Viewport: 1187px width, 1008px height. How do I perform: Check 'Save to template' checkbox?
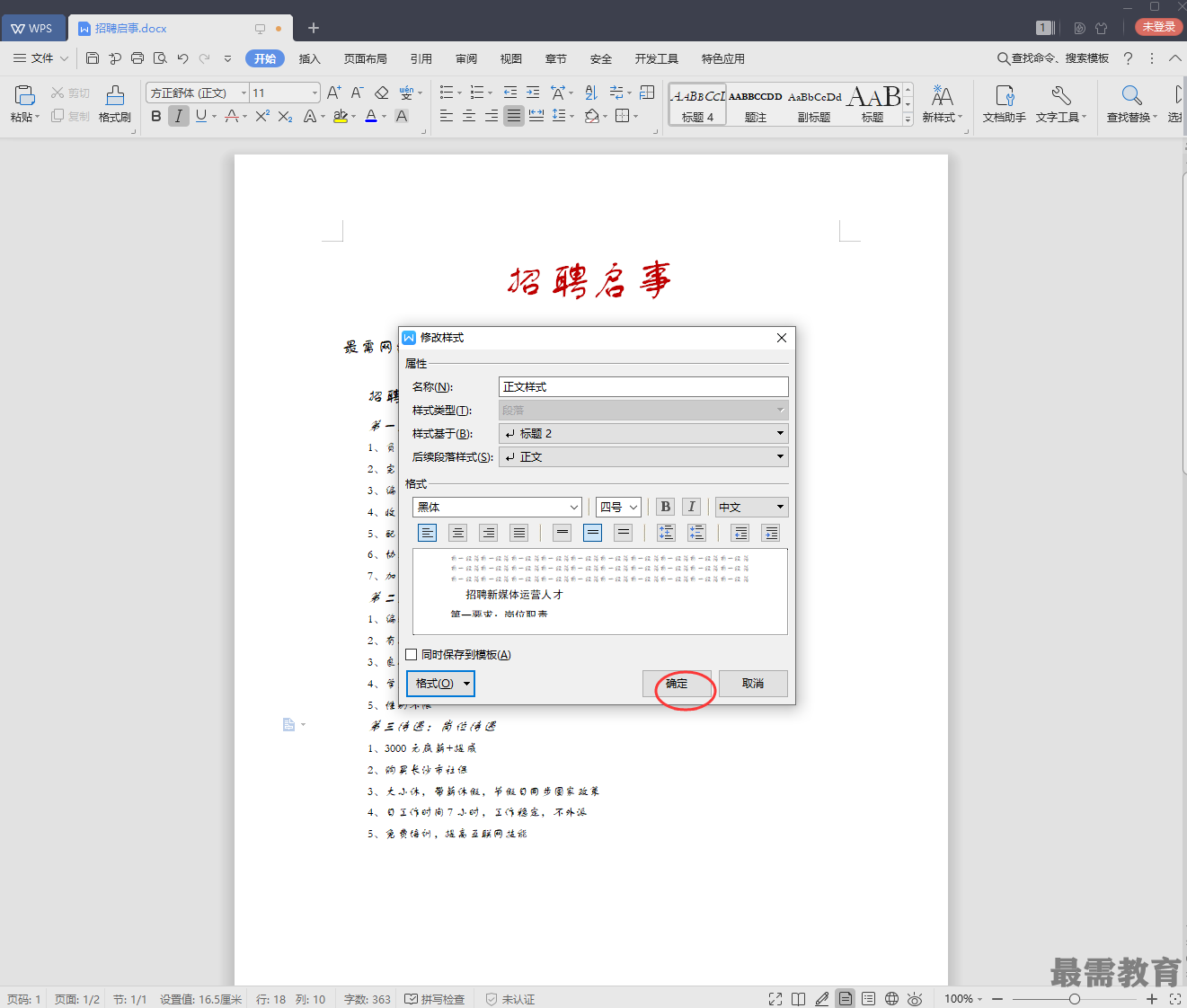(x=412, y=655)
